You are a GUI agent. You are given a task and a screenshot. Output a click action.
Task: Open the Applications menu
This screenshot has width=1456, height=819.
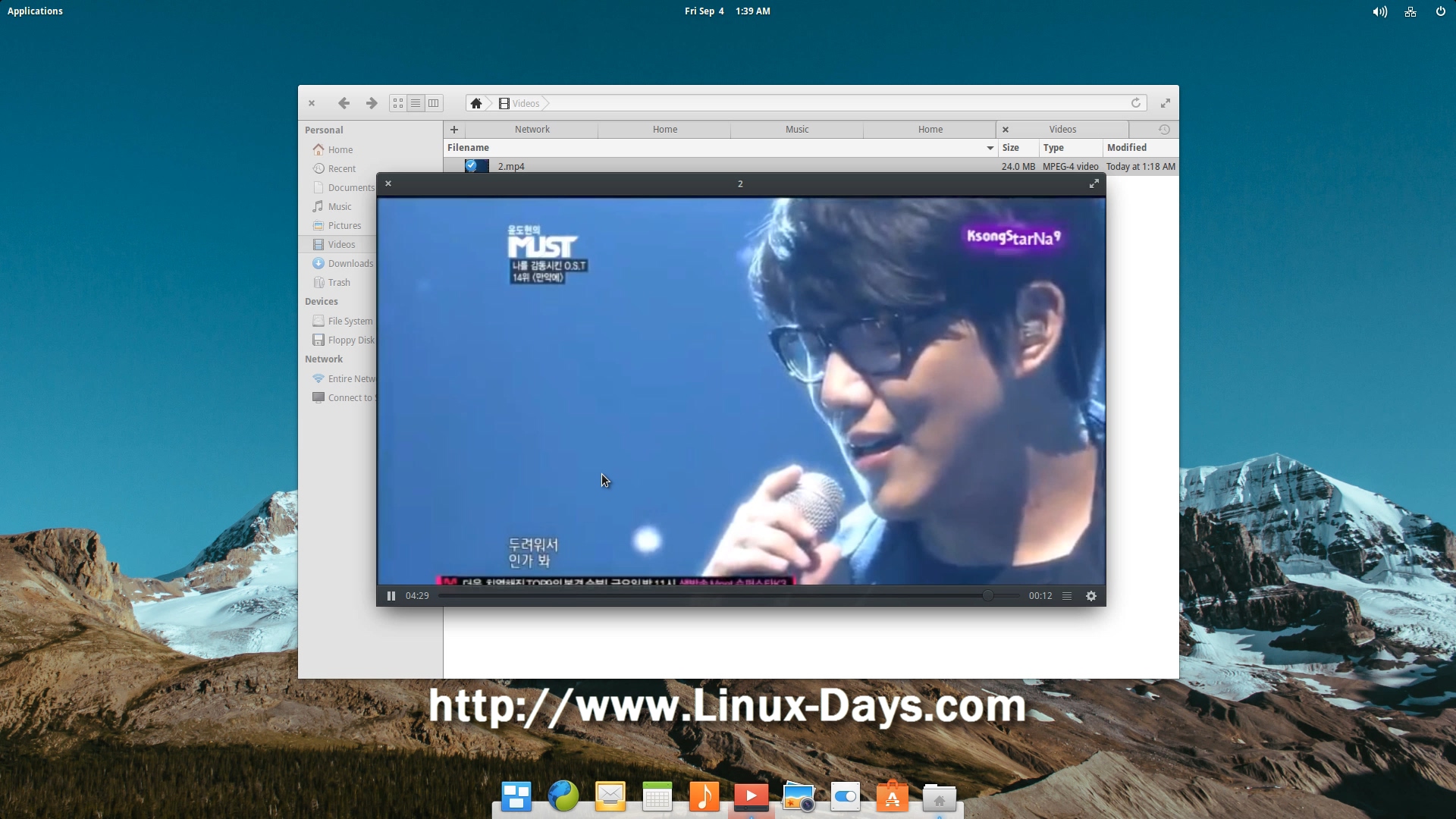click(x=35, y=11)
